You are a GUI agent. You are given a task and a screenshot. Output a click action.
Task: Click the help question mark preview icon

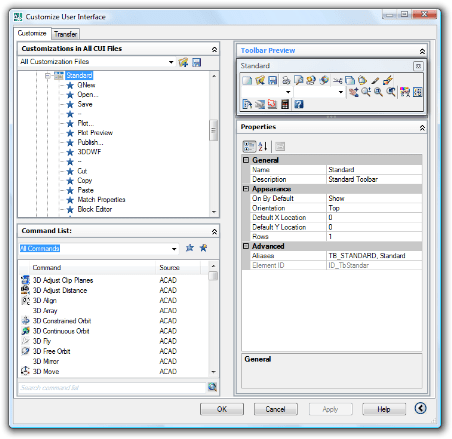pyautogui.click(x=299, y=104)
